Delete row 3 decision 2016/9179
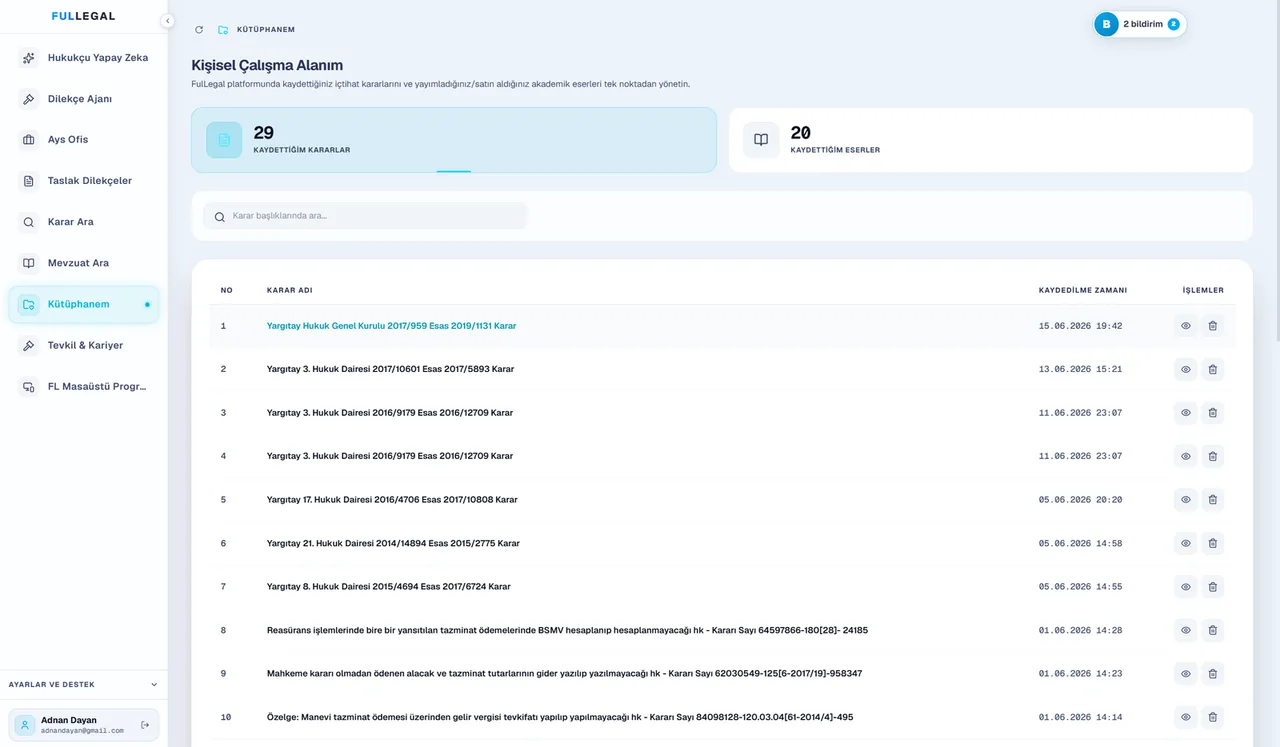1280x747 pixels. pyautogui.click(x=1213, y=413)
